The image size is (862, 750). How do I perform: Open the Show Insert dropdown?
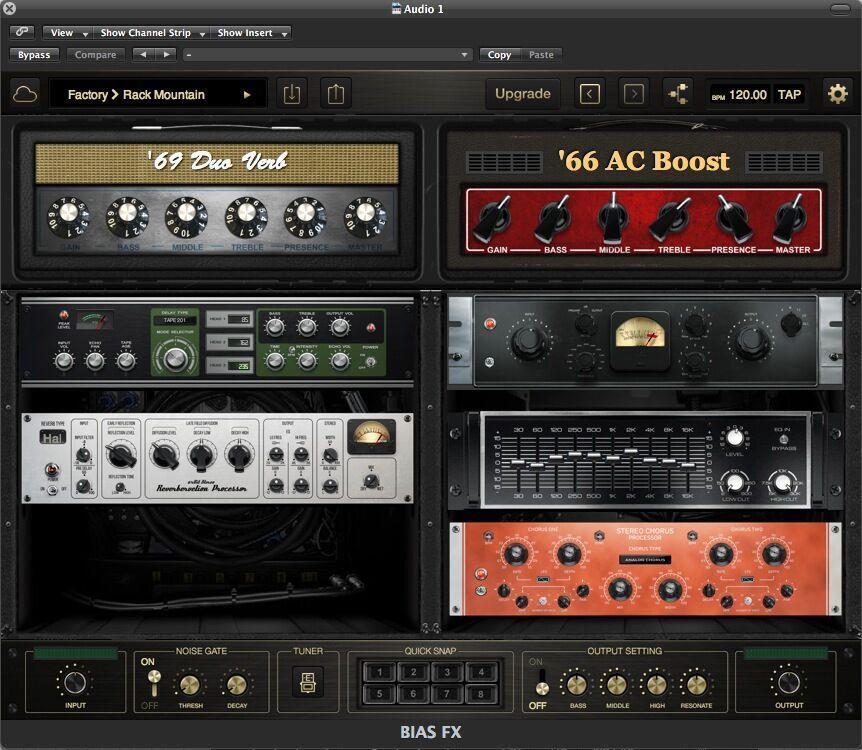point(251,32)
